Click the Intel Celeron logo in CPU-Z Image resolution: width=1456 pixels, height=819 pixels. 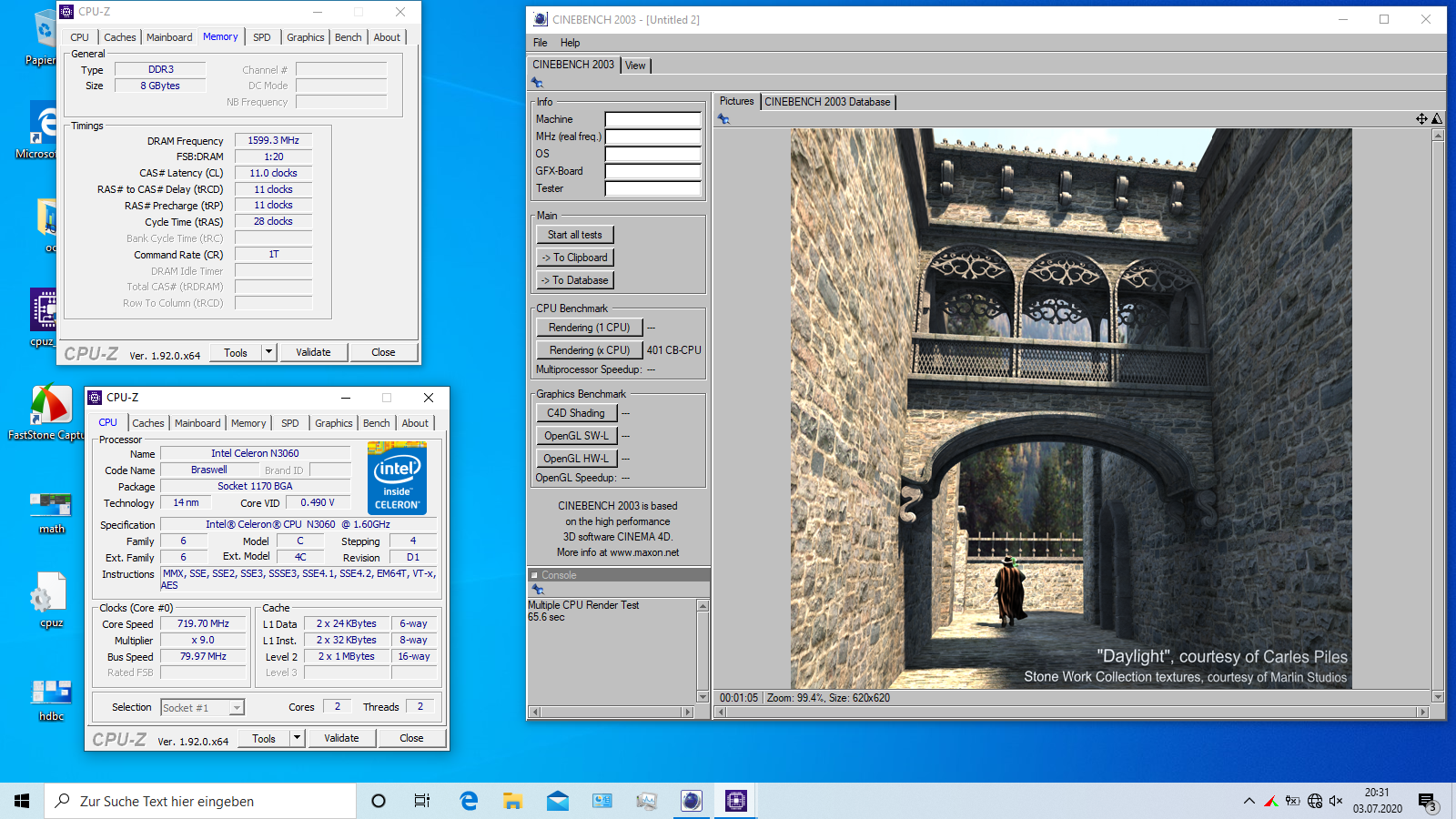coord(397,478)
